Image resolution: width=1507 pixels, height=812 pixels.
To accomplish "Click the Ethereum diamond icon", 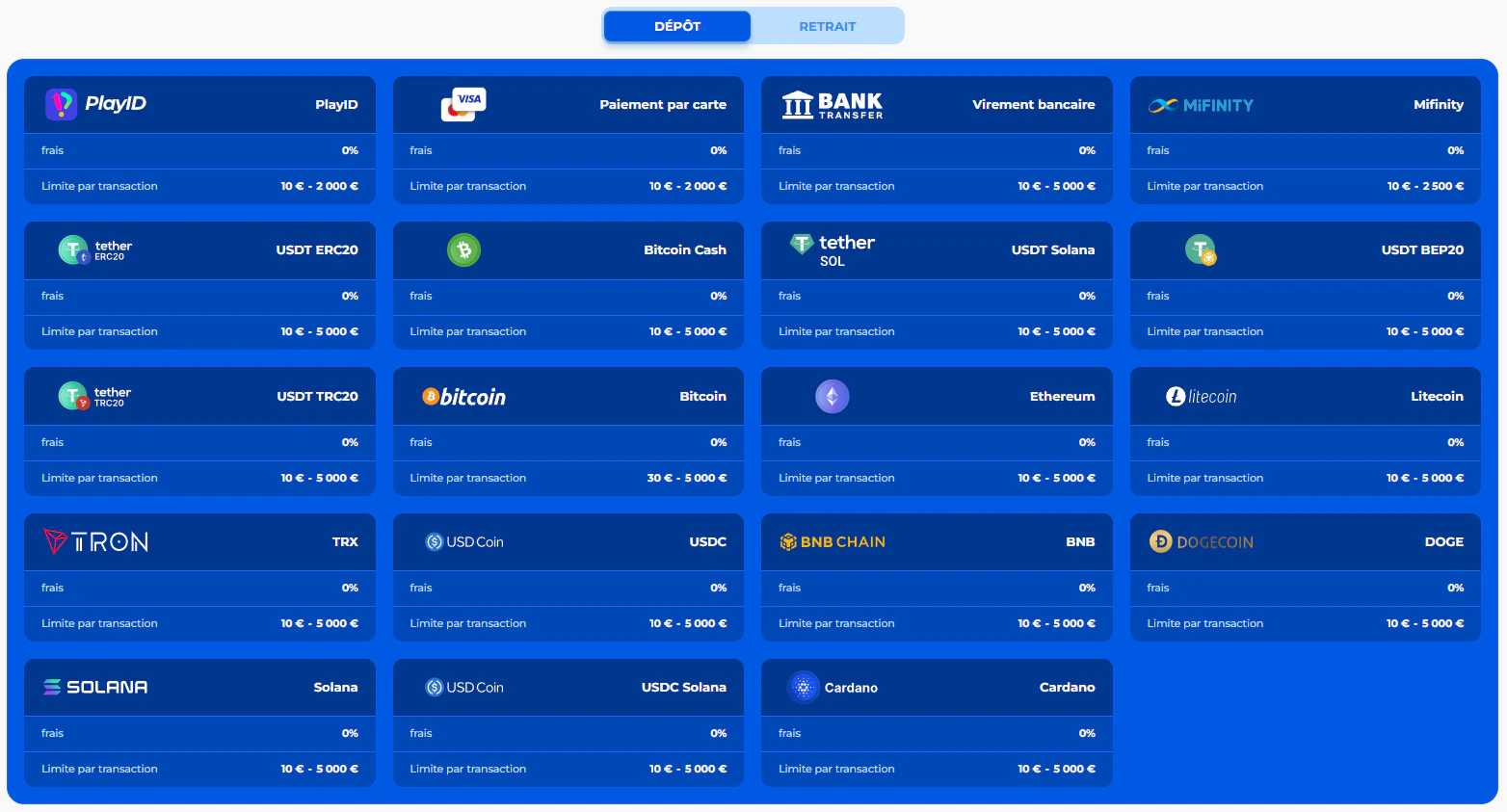I will coord(833,396).
